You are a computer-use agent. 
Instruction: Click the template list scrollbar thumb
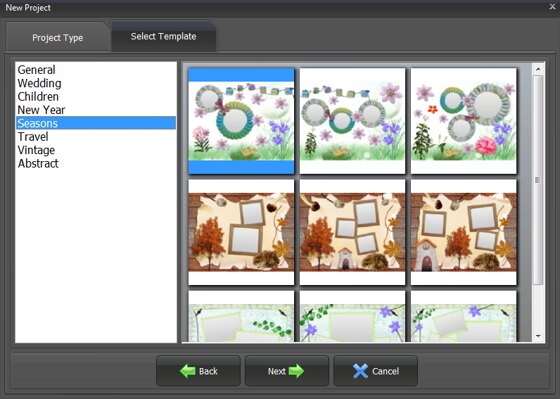pos(538,180)
